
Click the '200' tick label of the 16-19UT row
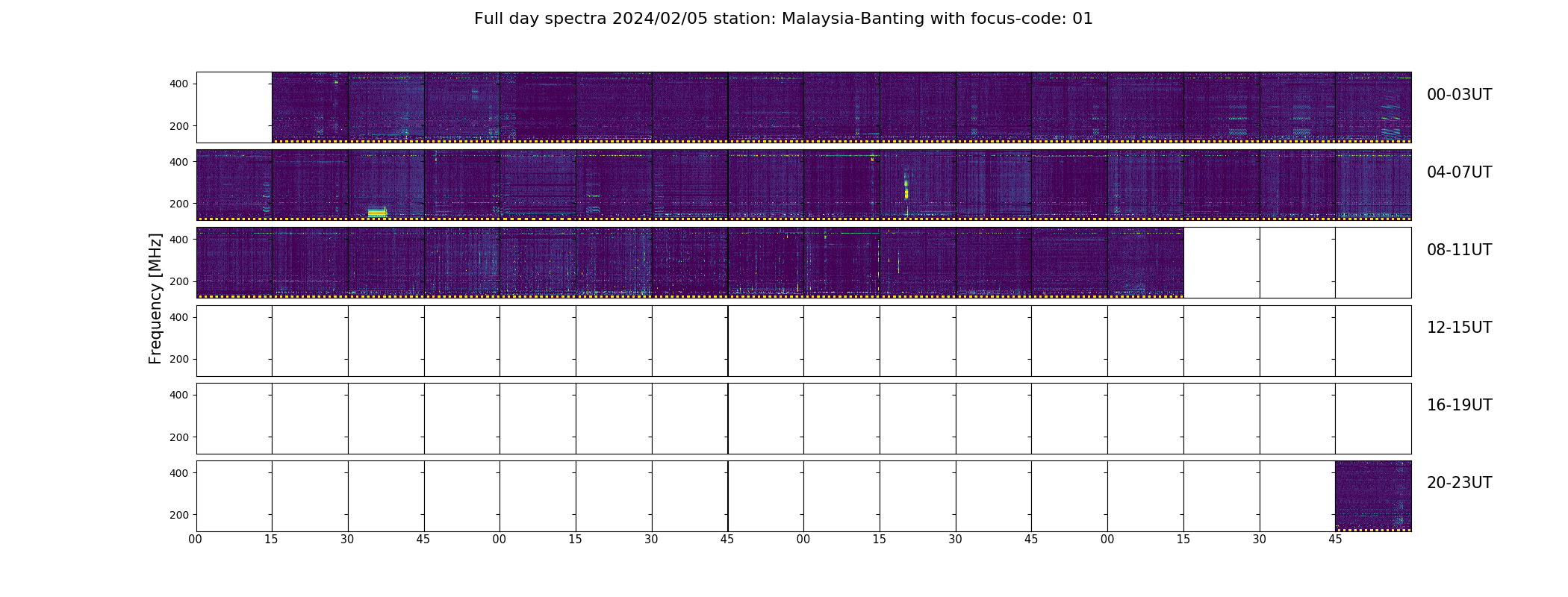tap(179, 437)
